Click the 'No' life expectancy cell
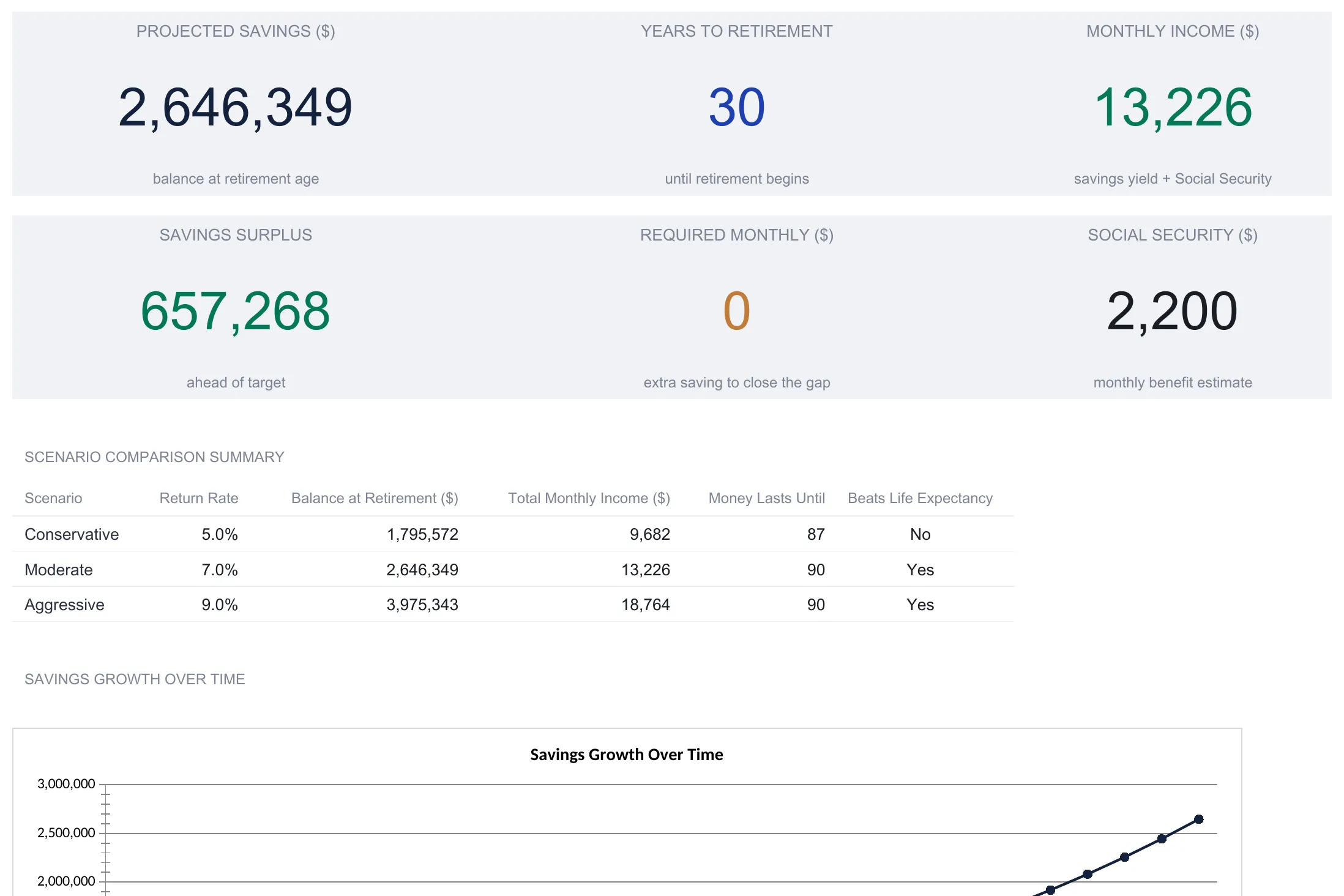This screenshot has height=896, width=1344. pyautogui.click(x=920, y=534)
